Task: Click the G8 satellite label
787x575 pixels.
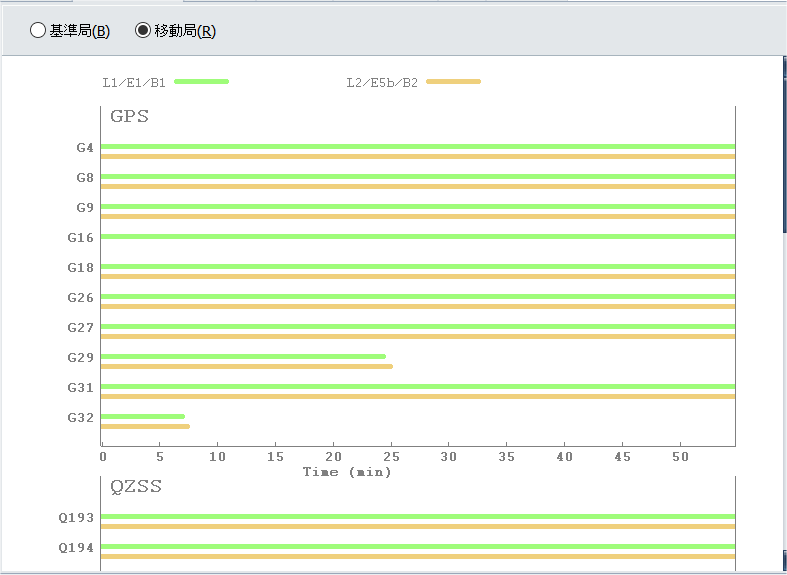Action: point(85,178)
